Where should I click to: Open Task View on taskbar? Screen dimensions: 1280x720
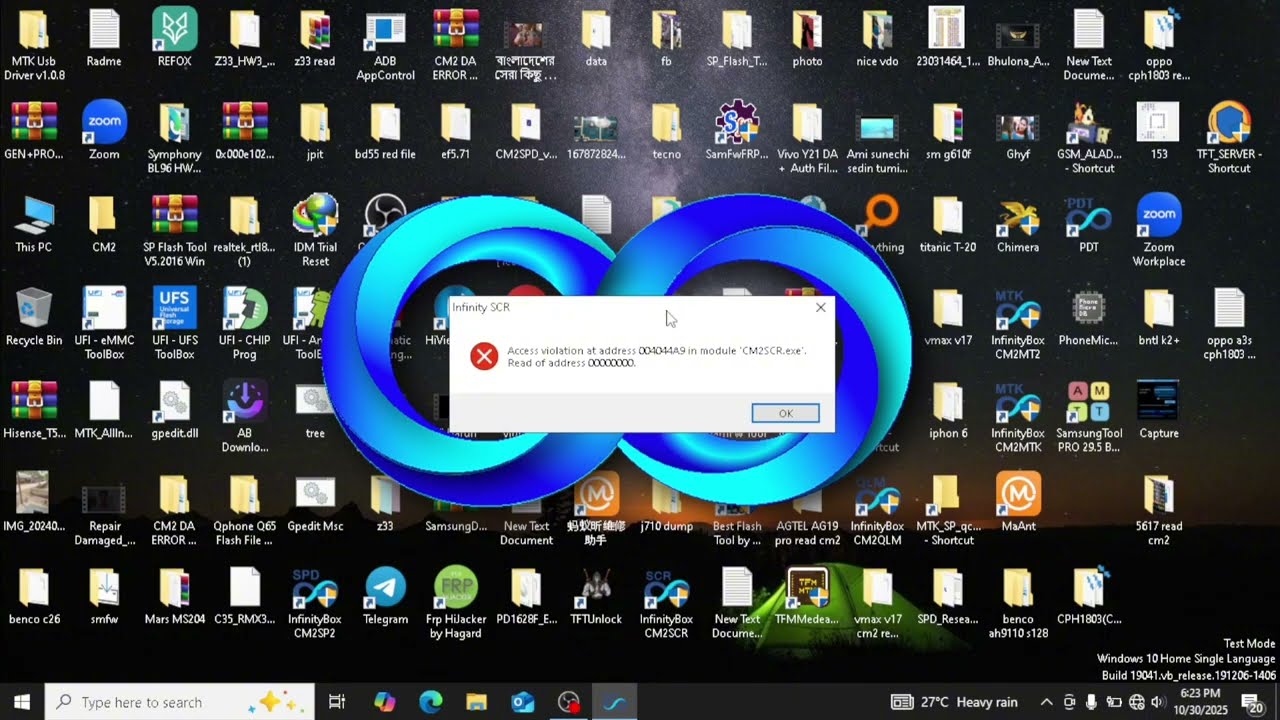coord(337,702)
